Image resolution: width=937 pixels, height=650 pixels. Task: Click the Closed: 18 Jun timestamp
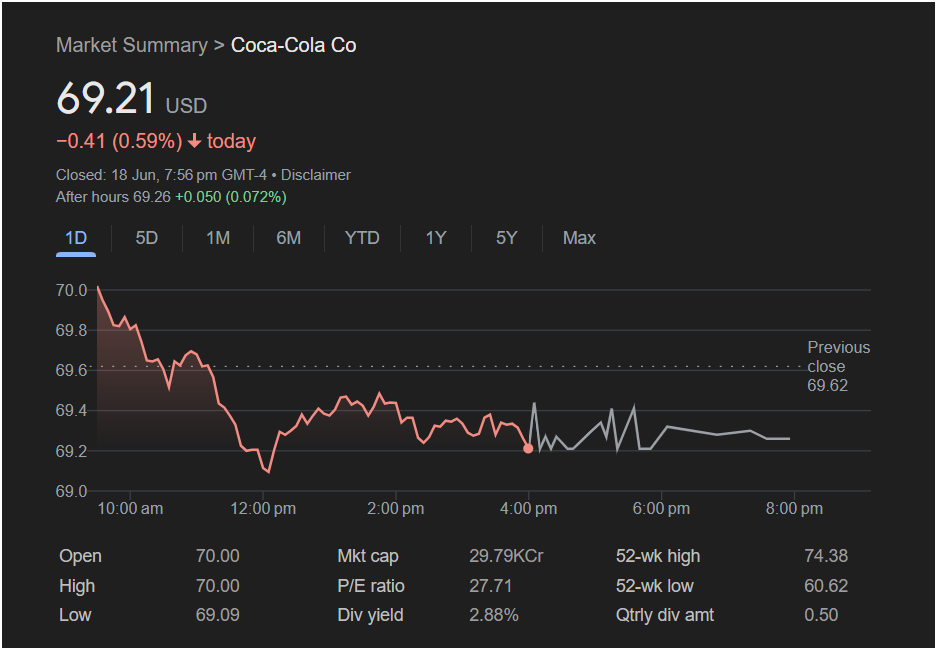coord(161,175)
